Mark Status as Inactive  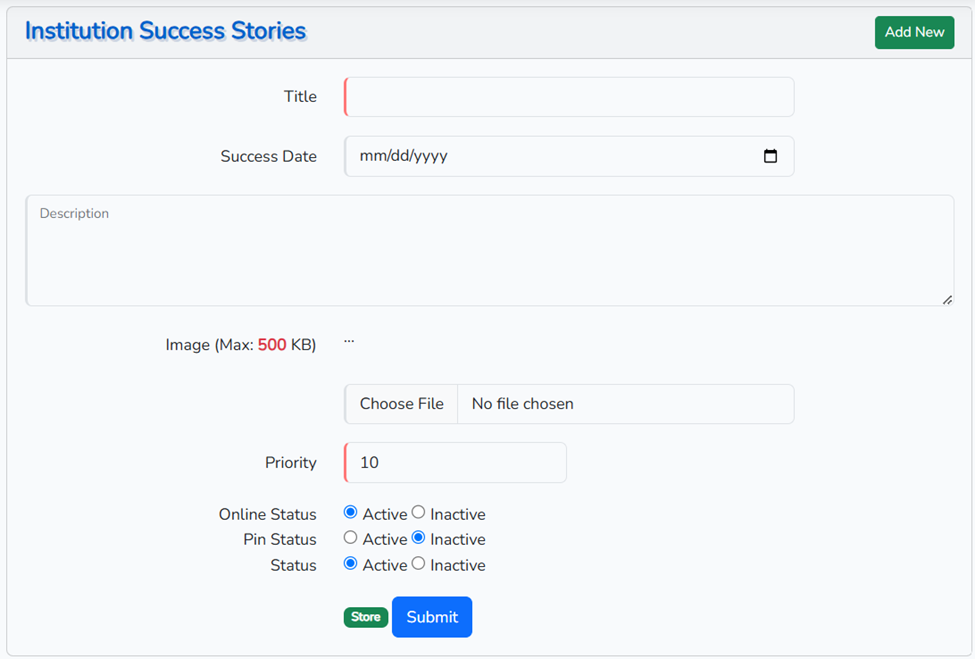(x=418, y=563)
